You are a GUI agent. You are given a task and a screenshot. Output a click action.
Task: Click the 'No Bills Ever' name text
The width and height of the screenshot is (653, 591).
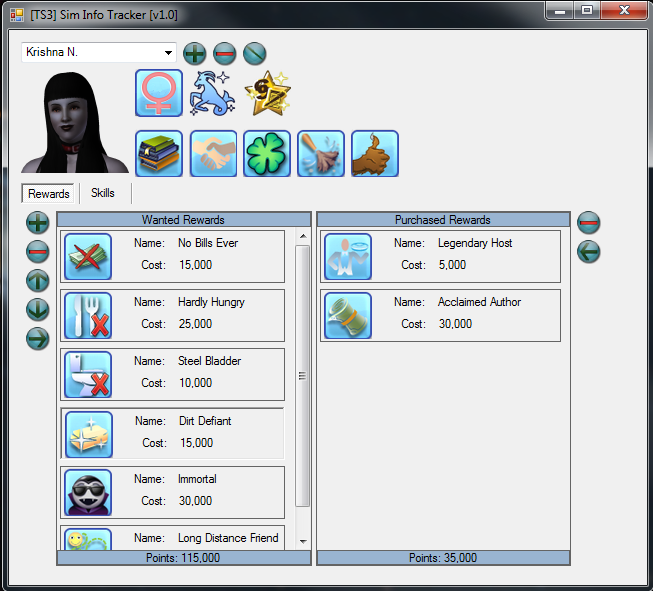[208, 243]
